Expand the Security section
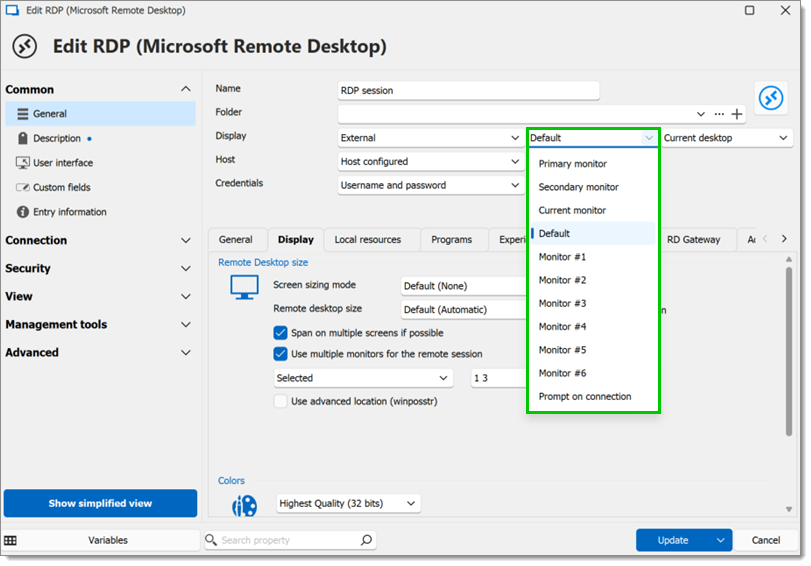Viewport: 811px width, 566px height. click(x=186, y=268)
